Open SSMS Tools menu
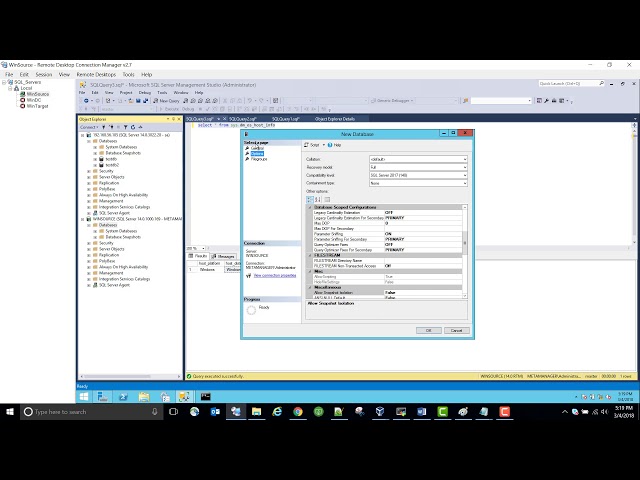This screenshot has width=640, height=480. pyautogui.click(x=162, y=93)
